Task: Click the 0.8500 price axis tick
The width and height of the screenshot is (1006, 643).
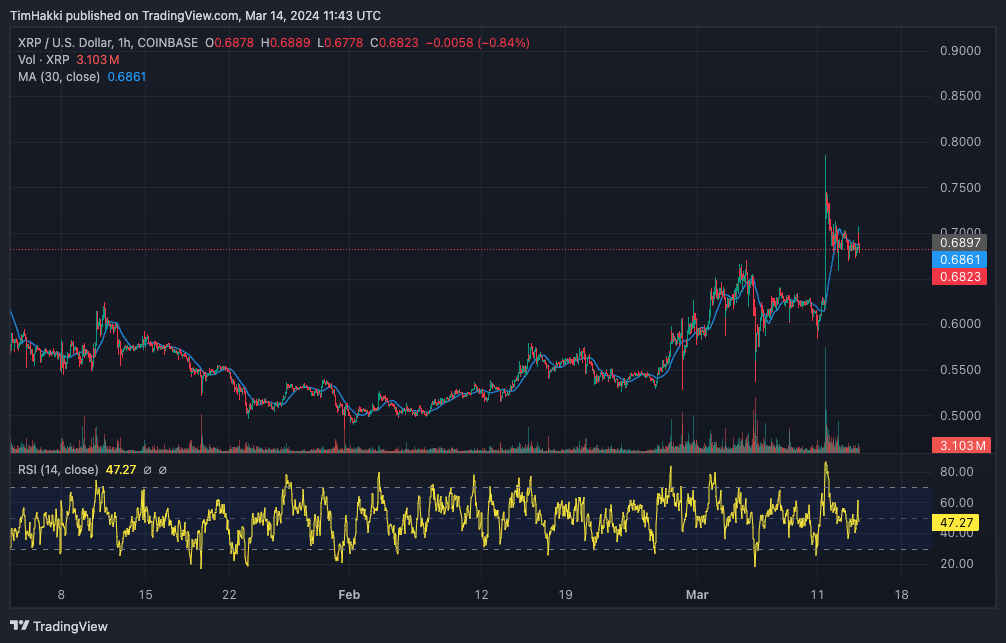Action: coord(960,96)
